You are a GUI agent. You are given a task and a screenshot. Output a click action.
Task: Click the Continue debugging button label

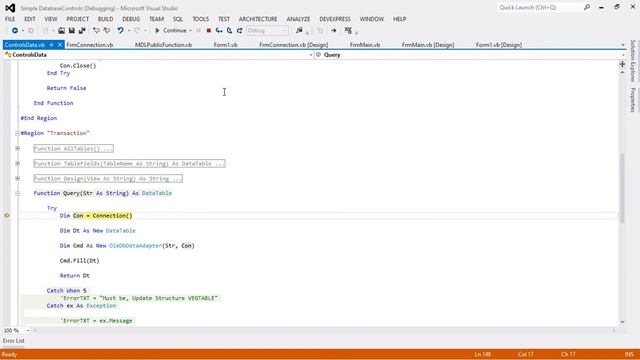tap(175, 31)
